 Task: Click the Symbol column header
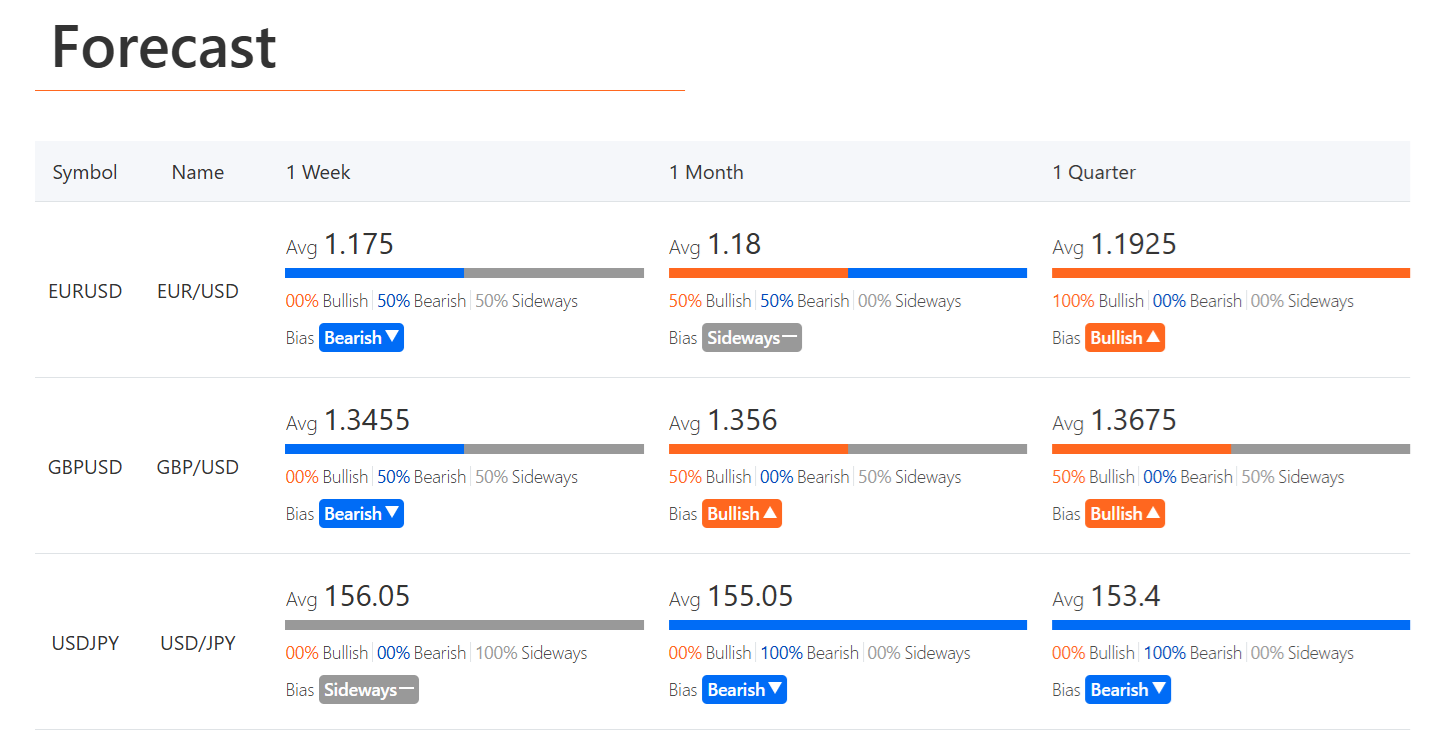click(85, 172)
